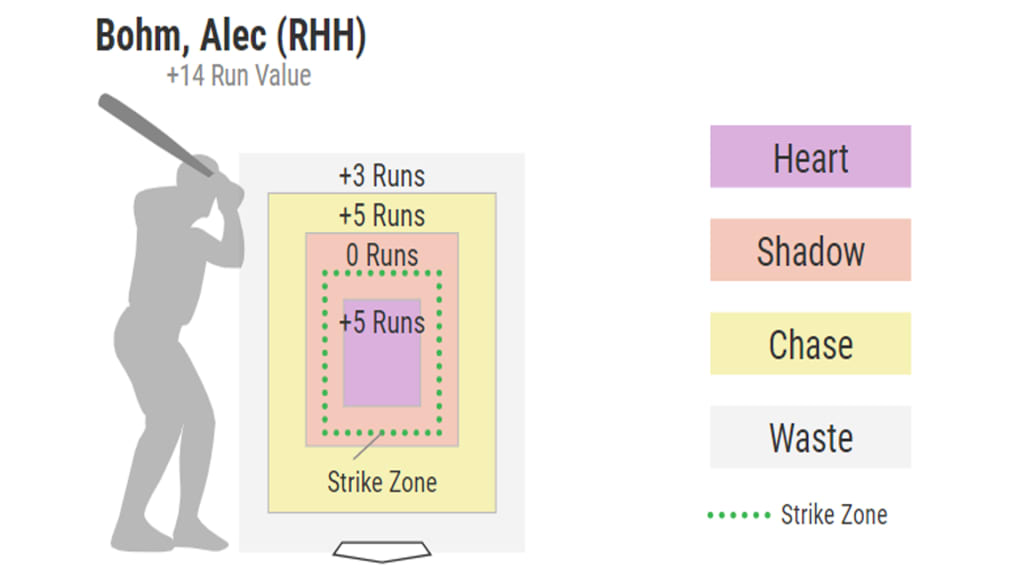Click the baseball bat graphic
The image size is (1024, 576).
[155, 135]
